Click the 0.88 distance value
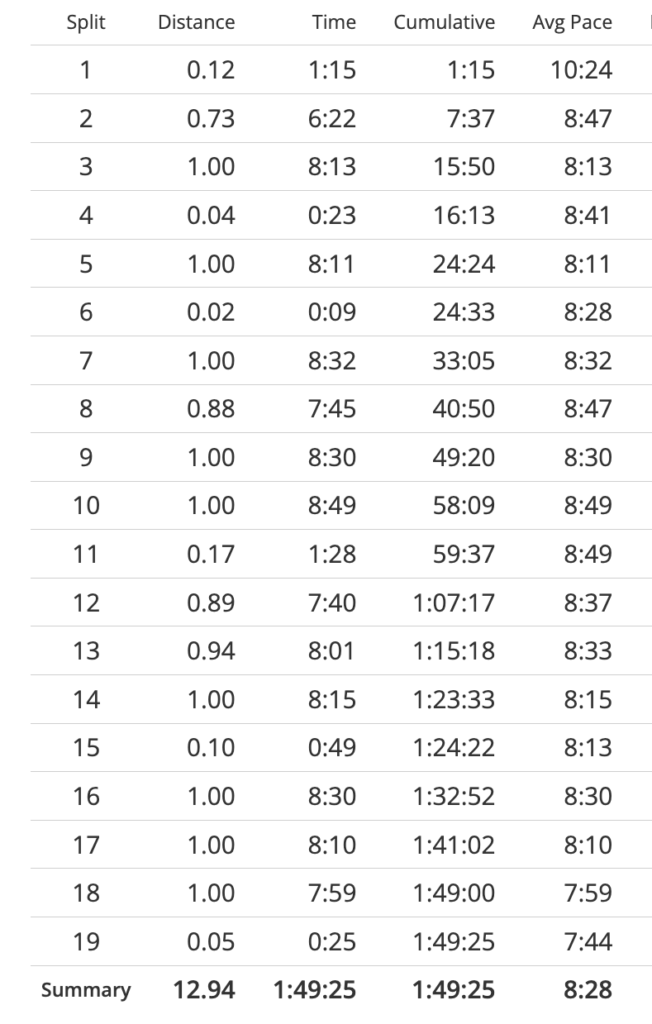652x1024 pixels. (x=211, y=409)
